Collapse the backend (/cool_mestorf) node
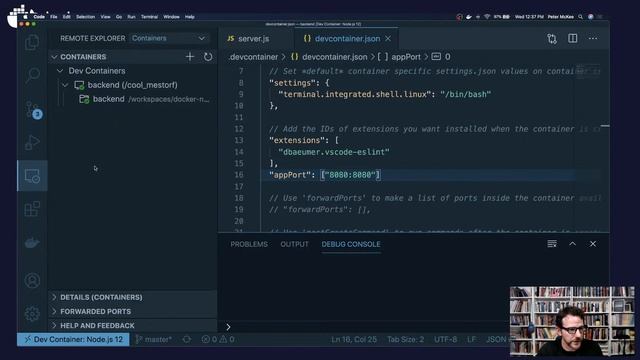Viewport: 640px width, 360px height. point(65,85)
